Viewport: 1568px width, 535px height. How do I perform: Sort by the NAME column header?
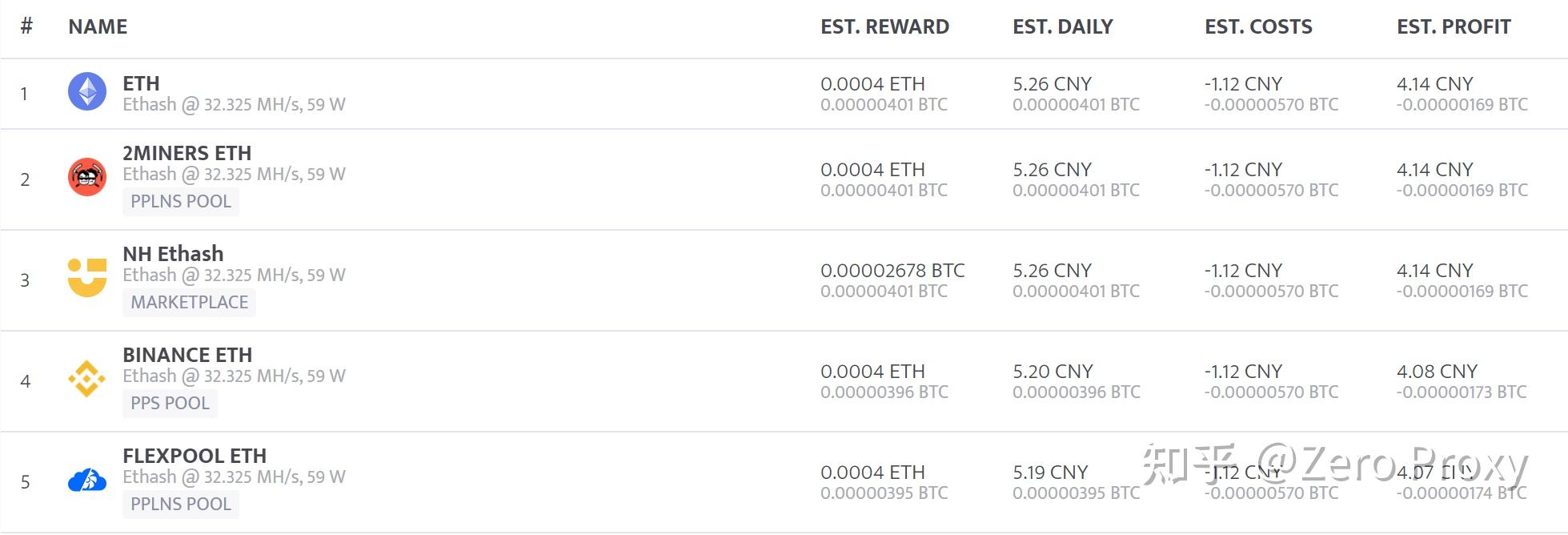pyautogui.click(x=98, y=26)
